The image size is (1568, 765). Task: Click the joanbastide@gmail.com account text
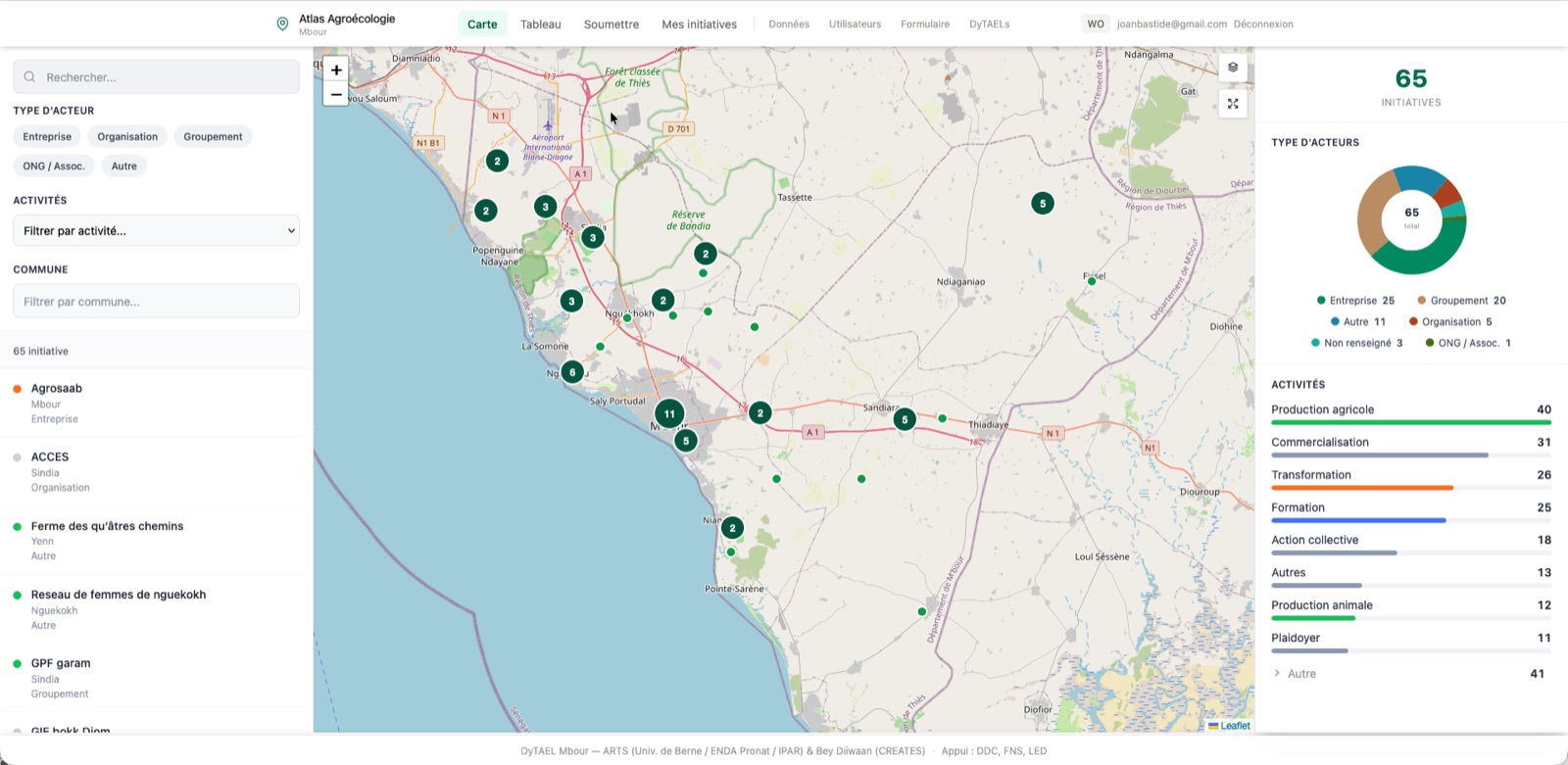click(x=1171, y=24)
